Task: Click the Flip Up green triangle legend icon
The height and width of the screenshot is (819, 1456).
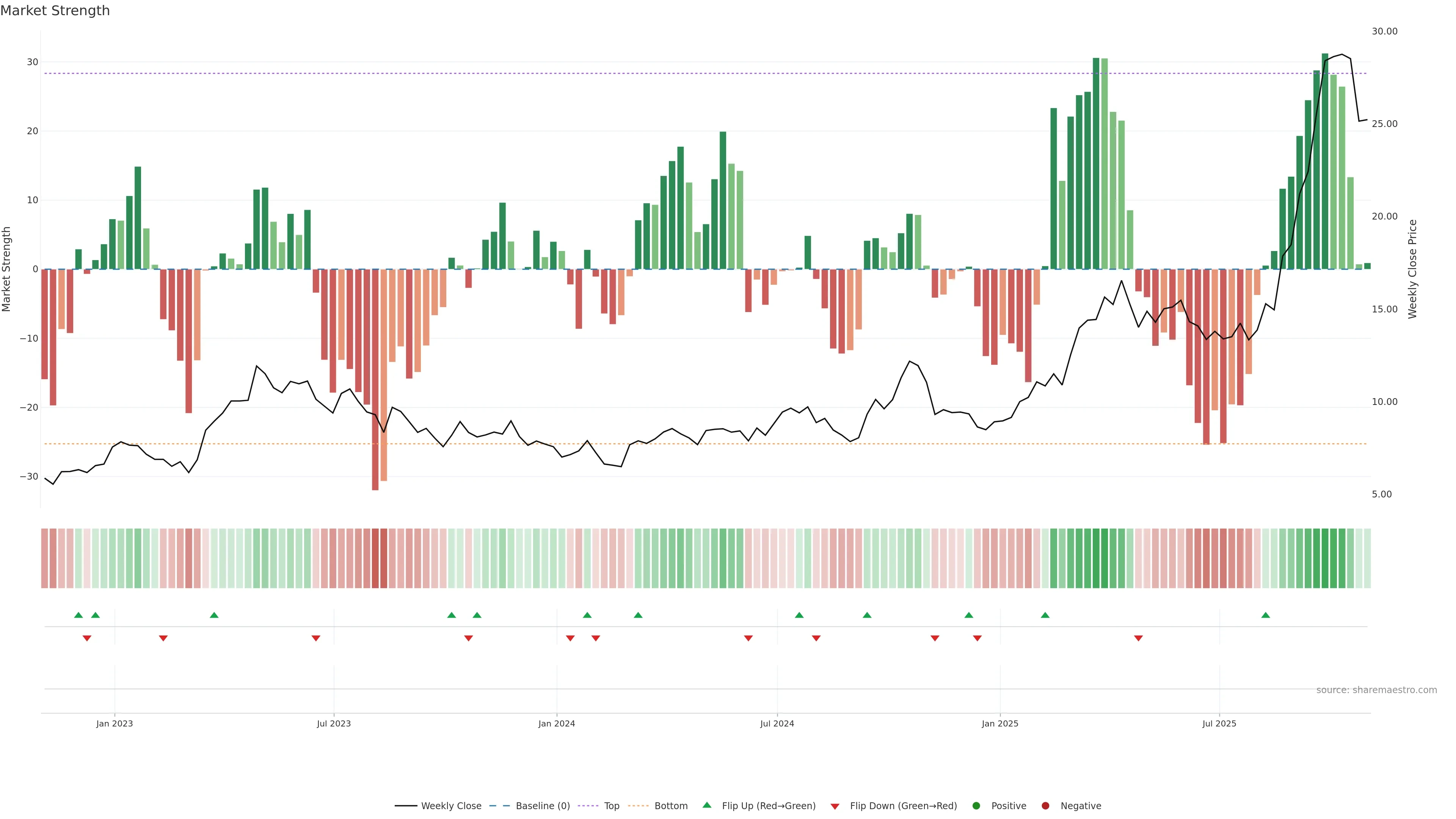Action: click(x=706, y=805)
